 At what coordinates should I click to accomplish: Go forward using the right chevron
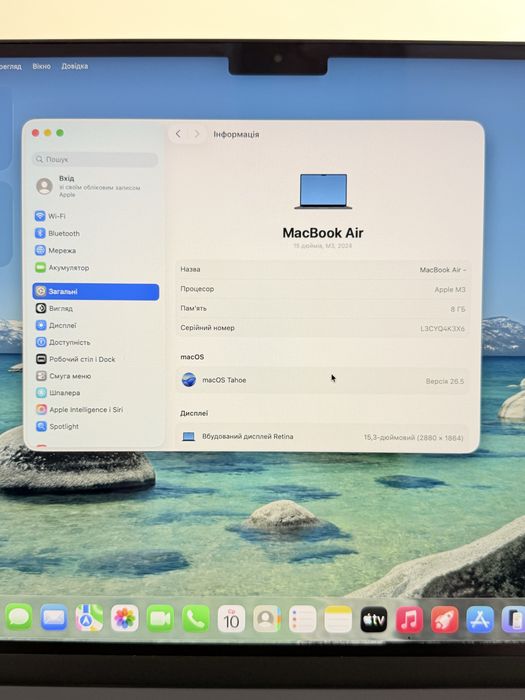tap(197, 134)
